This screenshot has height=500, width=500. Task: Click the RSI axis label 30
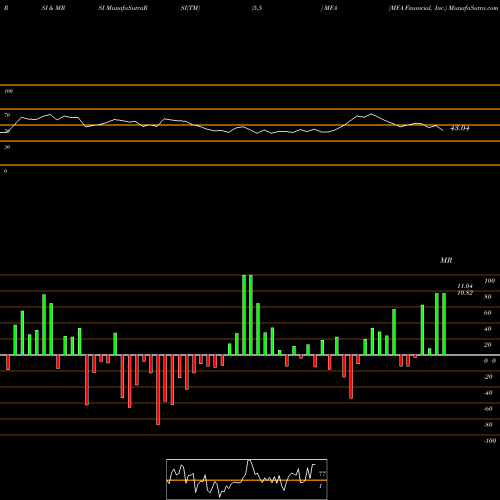click(7, 147)
